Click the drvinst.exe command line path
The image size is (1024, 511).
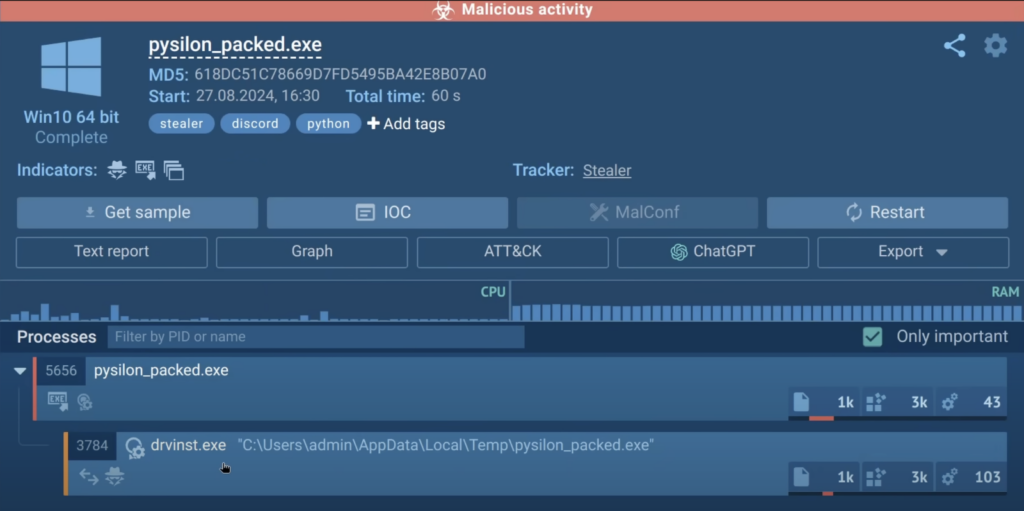tap(446, 446)
